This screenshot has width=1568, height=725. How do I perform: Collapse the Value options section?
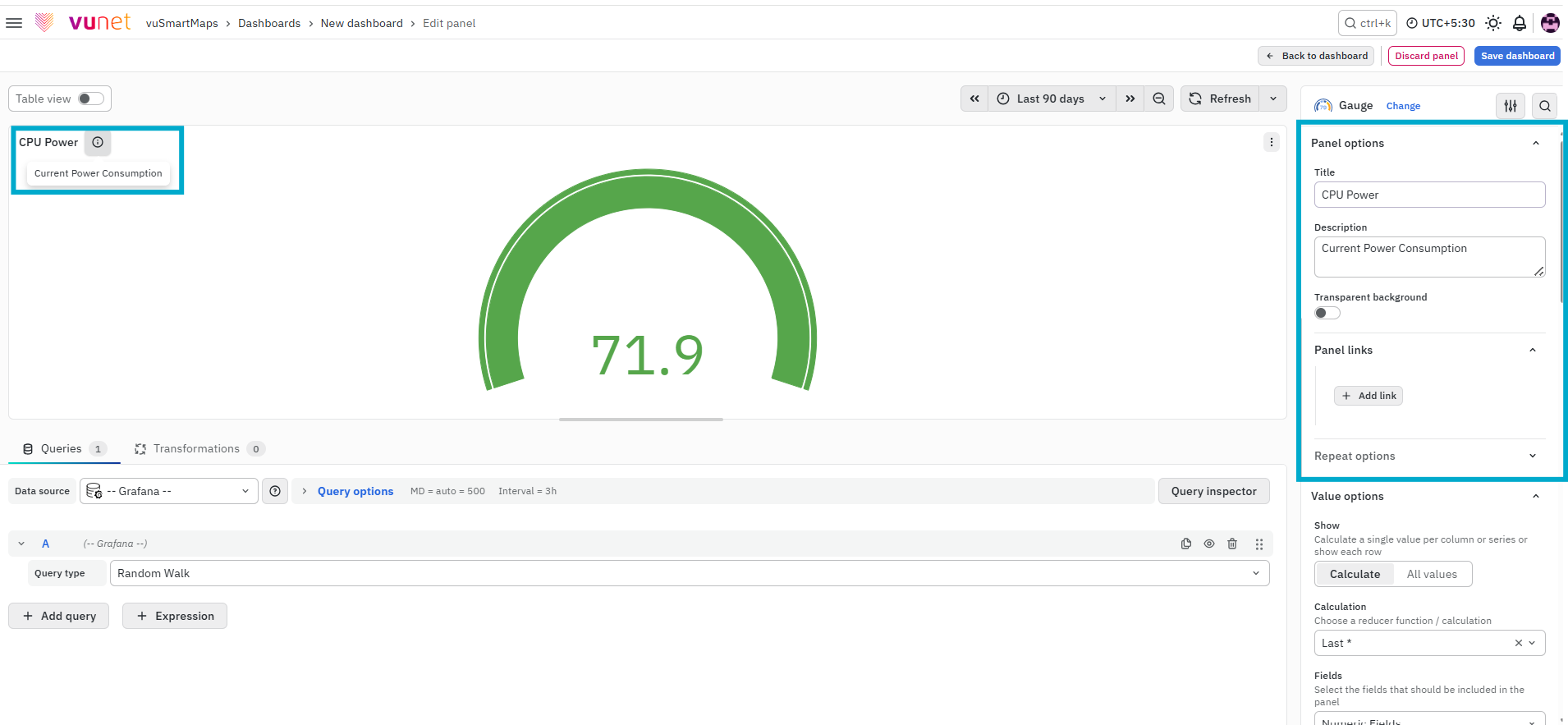coord(1535,496)
